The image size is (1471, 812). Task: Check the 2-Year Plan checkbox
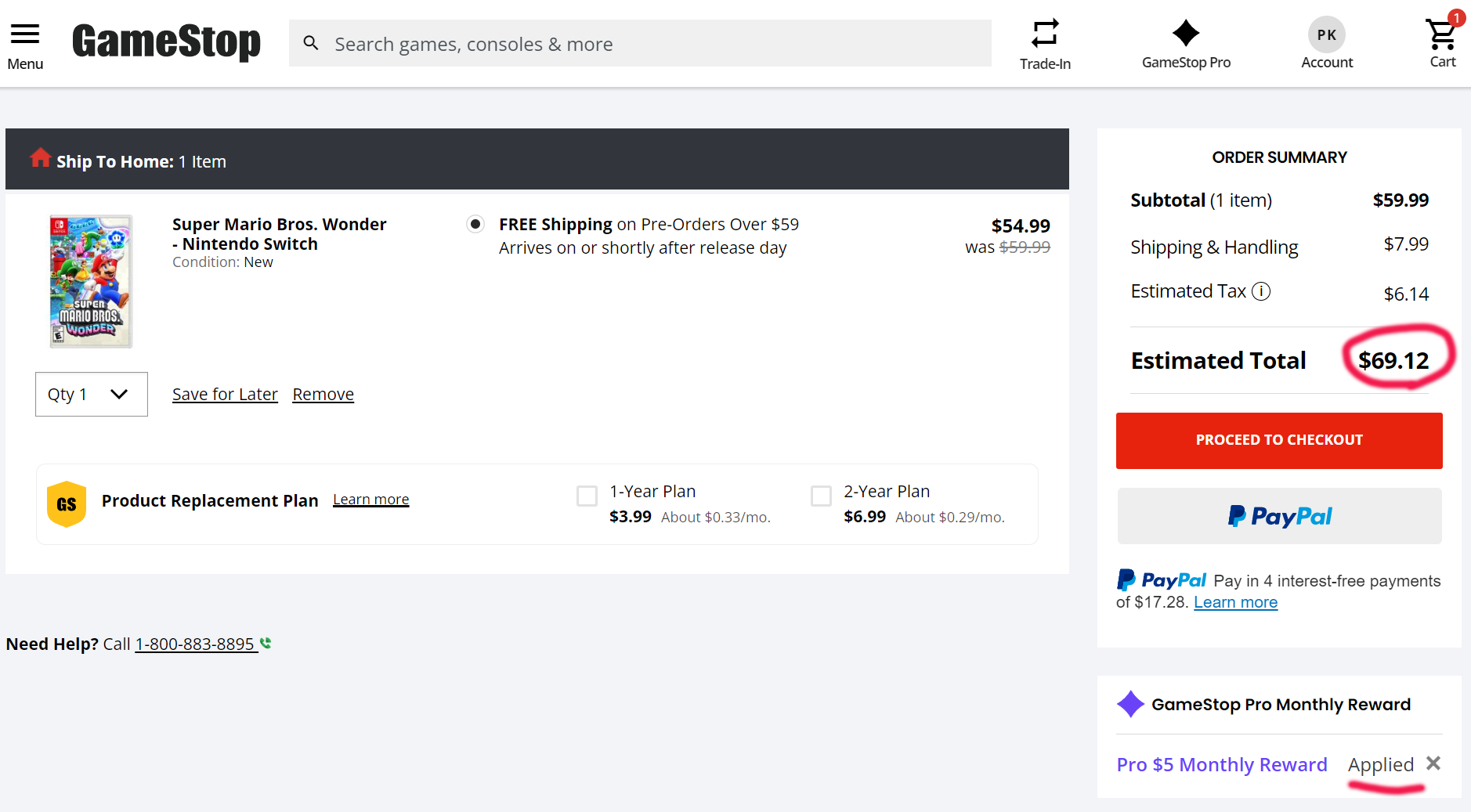pyautogui.click(x=821, y=496)
